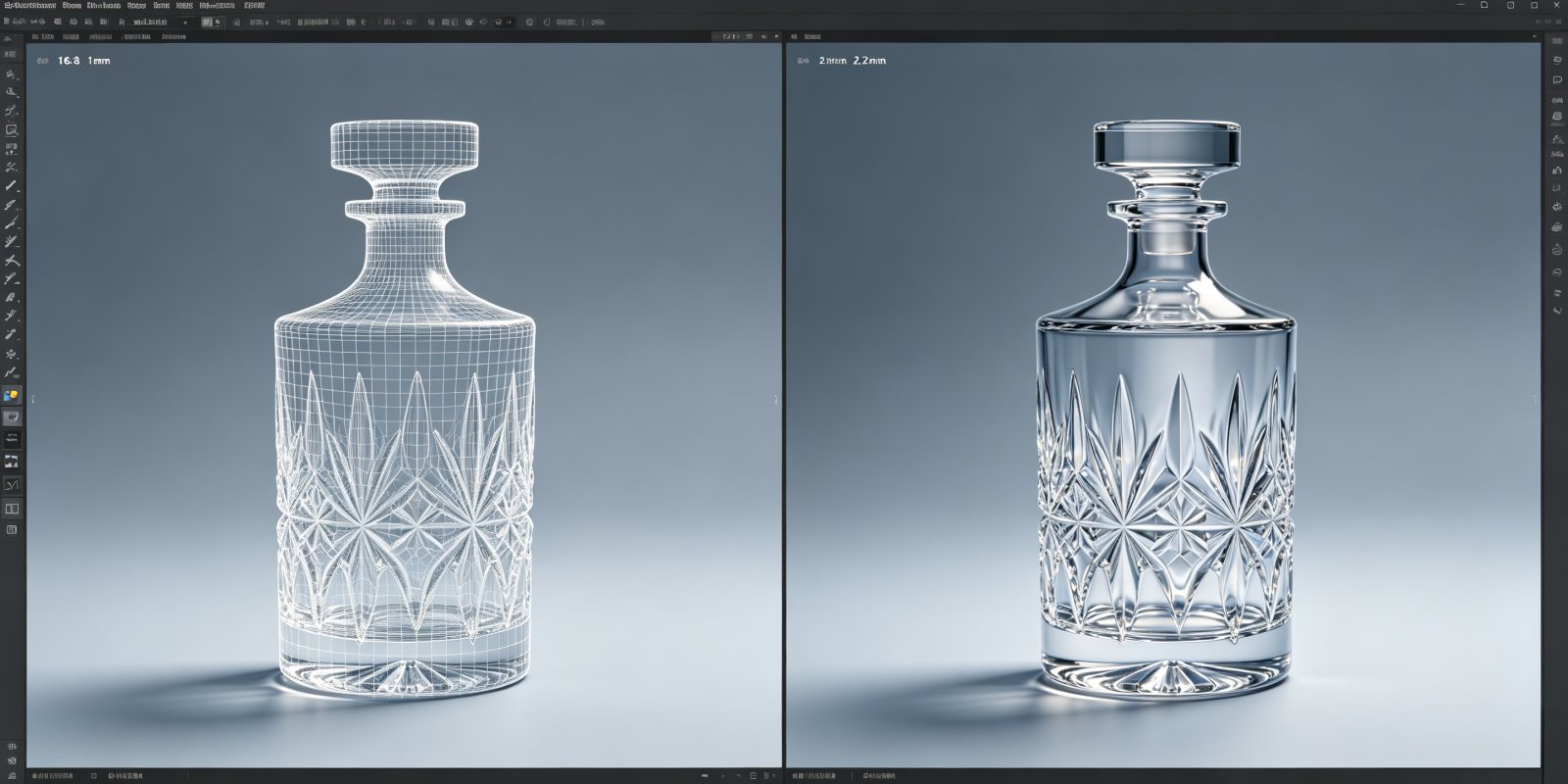
Task: Click the rectangle selection tool in left toolbar
Action: pyautogui.click(x=12, y=129)
